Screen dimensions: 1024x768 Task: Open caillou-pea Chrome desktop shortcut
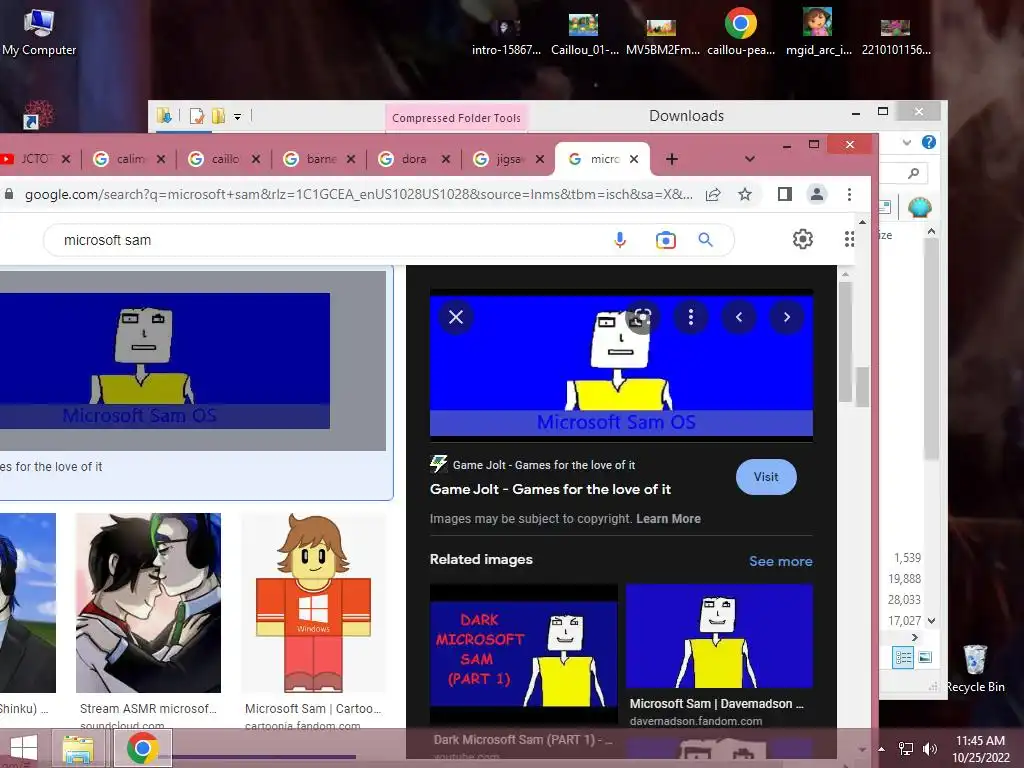point(741,33)
